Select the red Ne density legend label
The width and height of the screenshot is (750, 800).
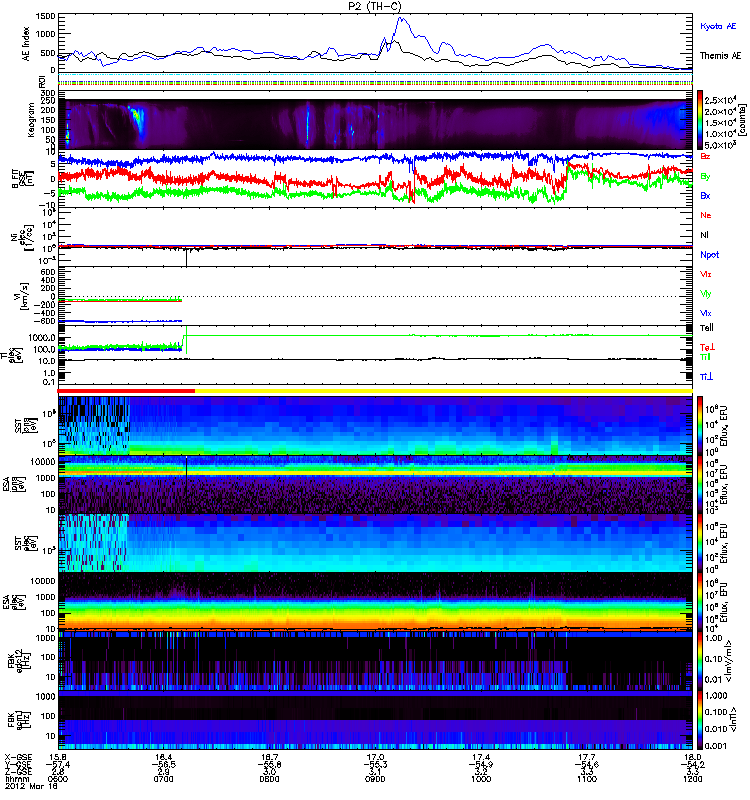[x=705, y=215]
